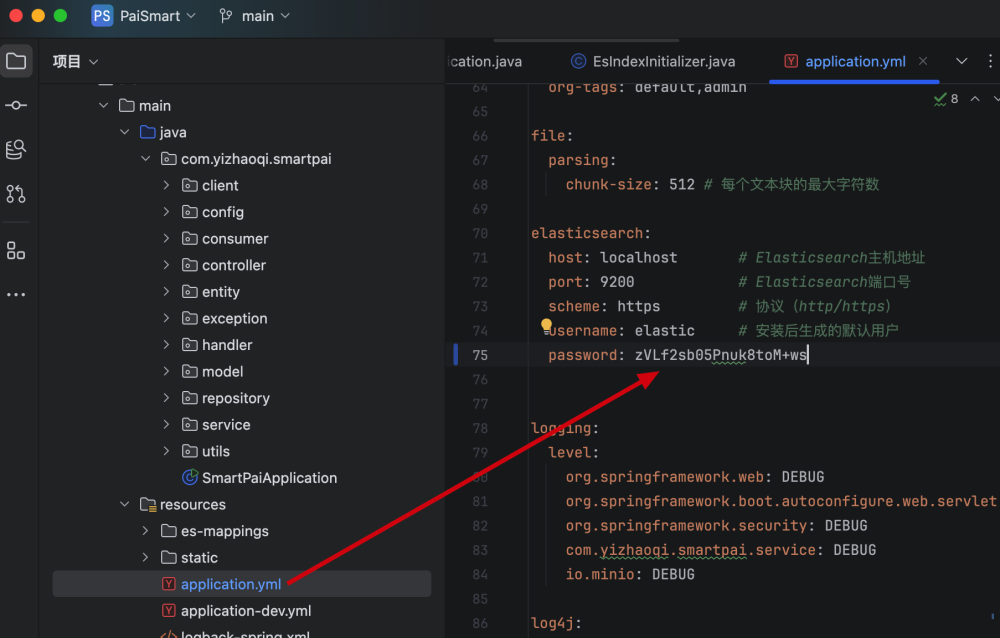This screenshot has height=638, width=1000.
Task: Go to previous highlighted problem up arrow
Action: tap(975, 99)
